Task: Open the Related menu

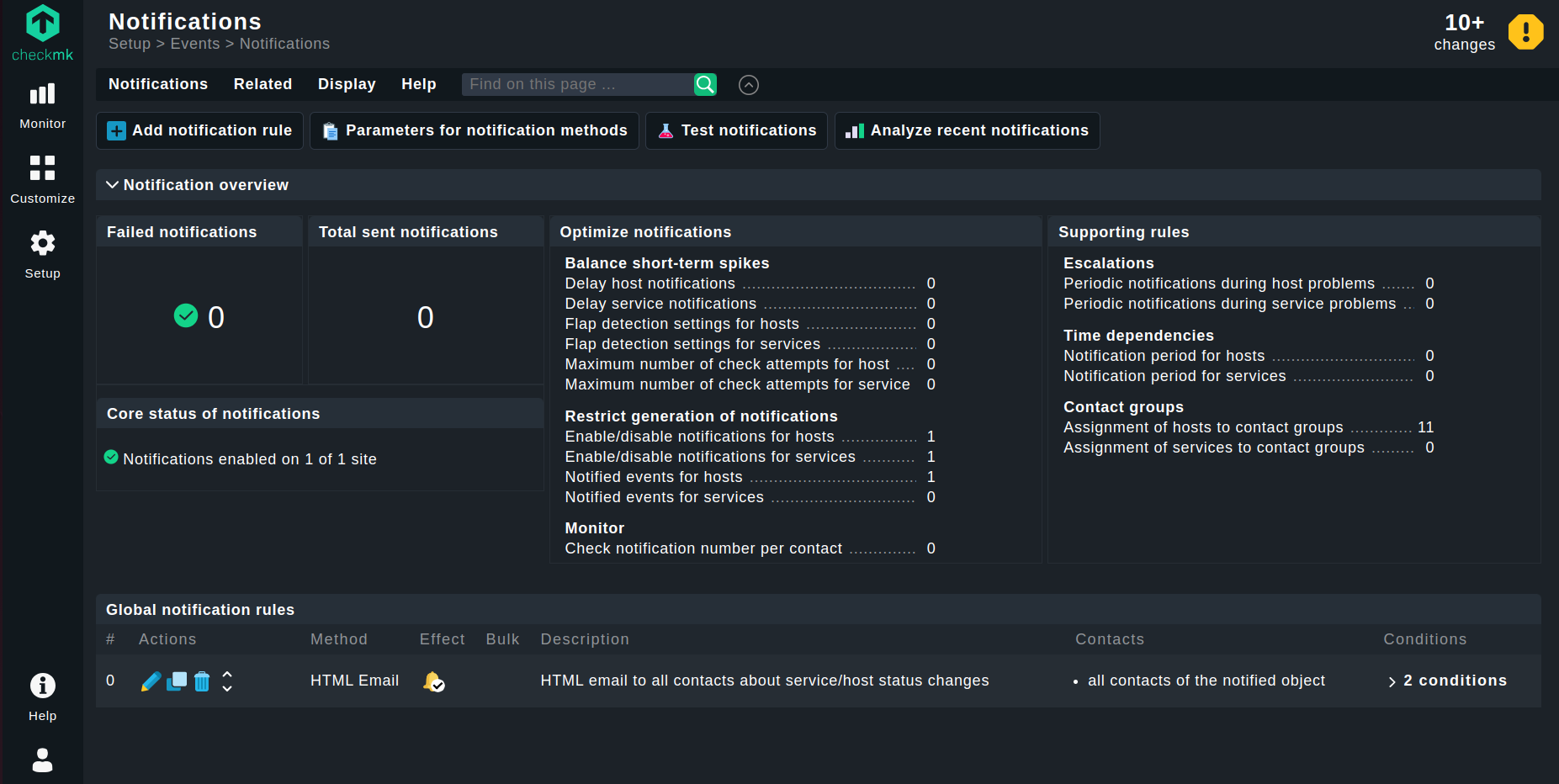Action: pyautogui.click(x=262, y=84)
